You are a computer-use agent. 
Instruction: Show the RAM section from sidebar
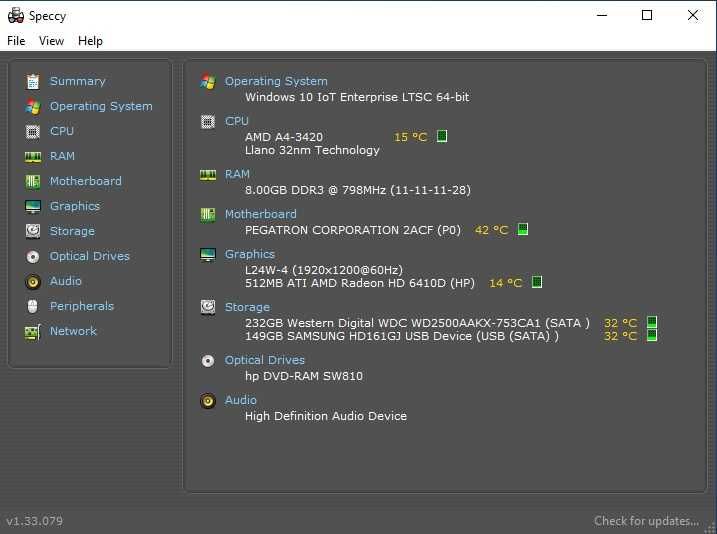point(62,156)
